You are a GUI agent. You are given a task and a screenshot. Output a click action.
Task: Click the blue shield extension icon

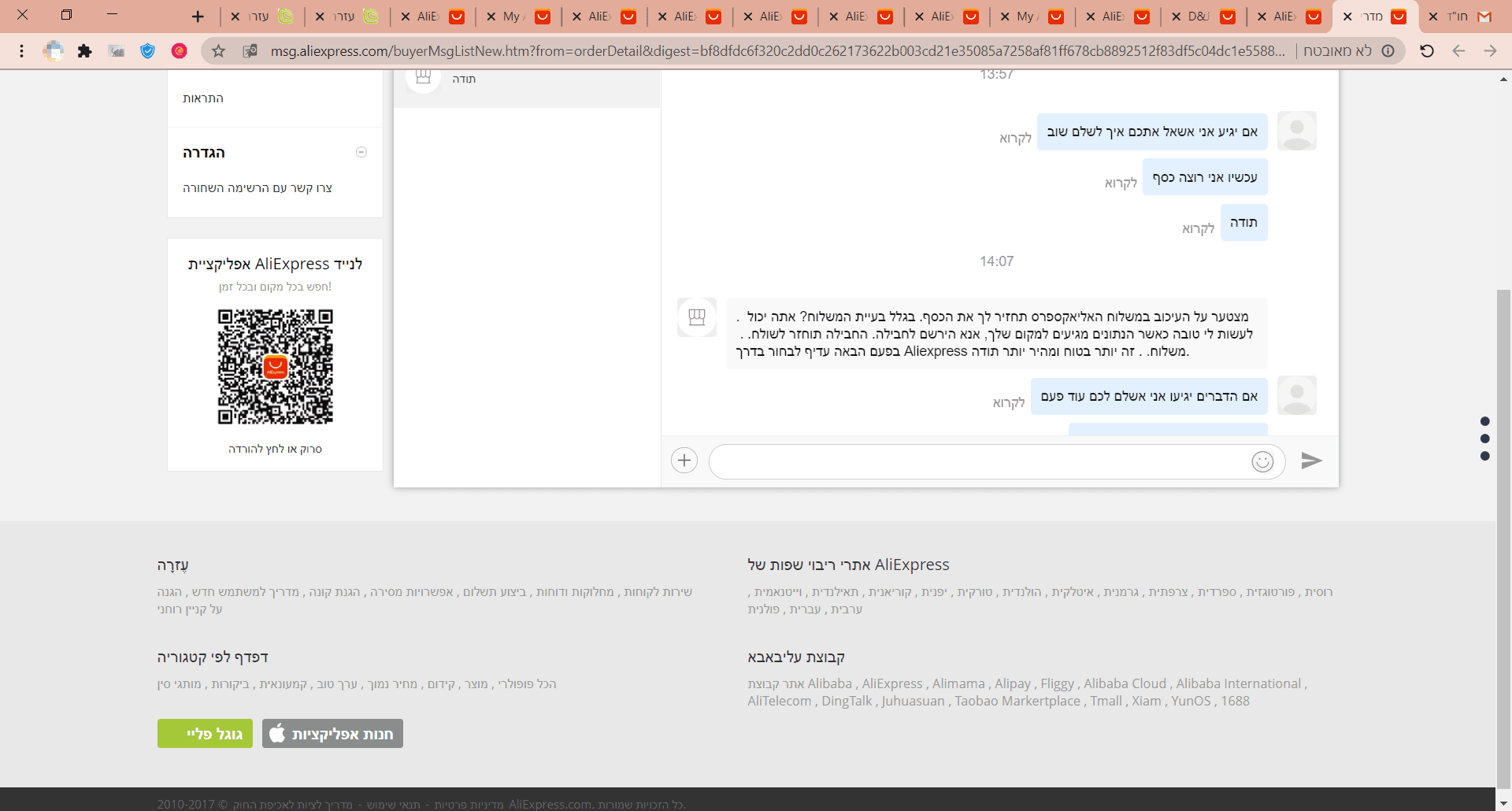click(147, 51)
